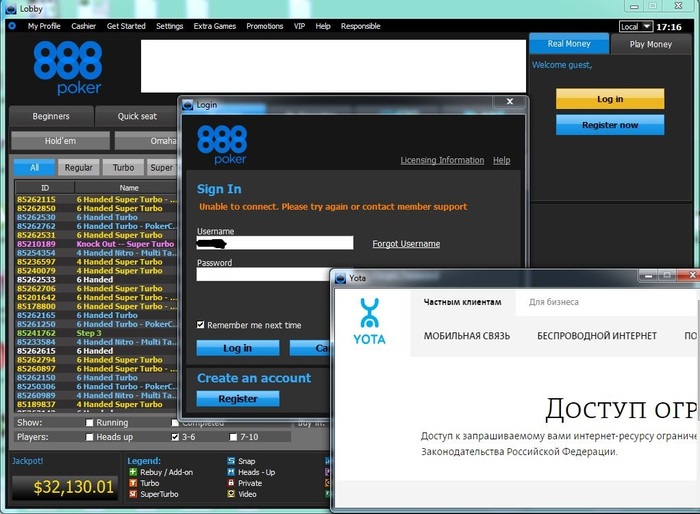Open the Responsible menu
The width and height of the screenshot is (700, 514).
tap(361, 26)
